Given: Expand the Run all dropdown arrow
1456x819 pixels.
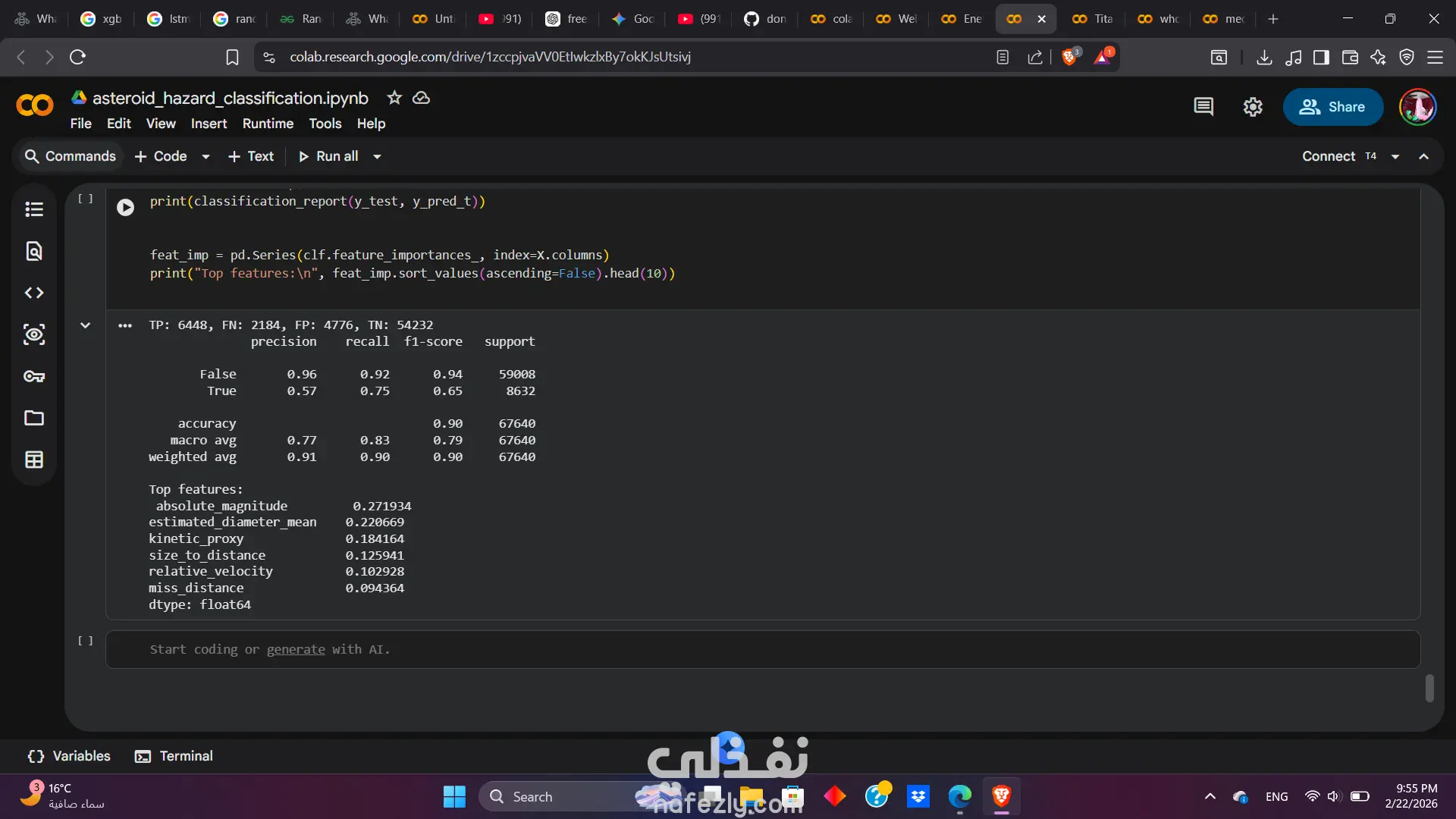Looking at the screenshot, I should pyautogui.click(x=377, y=157).
